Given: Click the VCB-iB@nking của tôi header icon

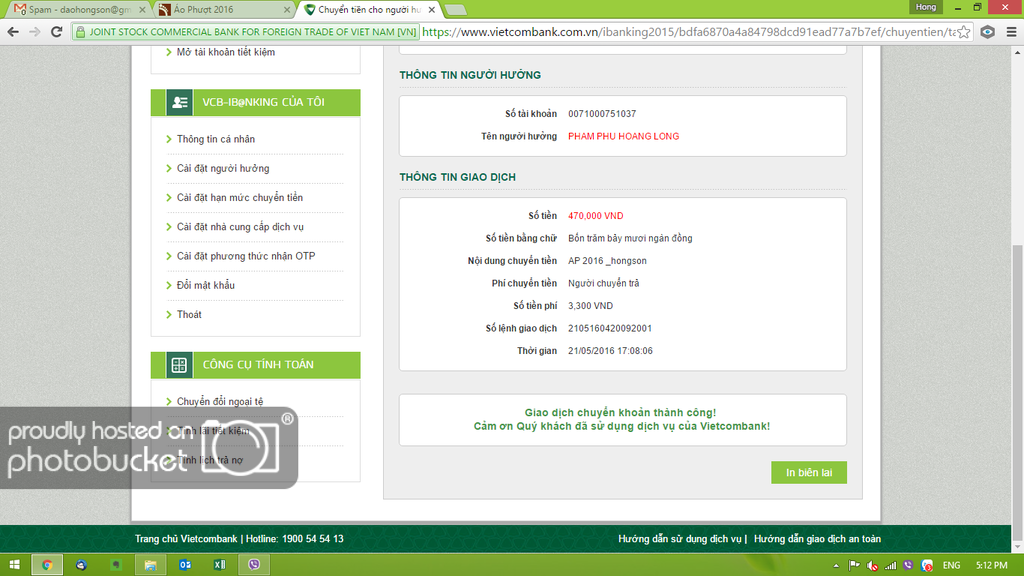Looking at the screenshot, I should [179, 103].
